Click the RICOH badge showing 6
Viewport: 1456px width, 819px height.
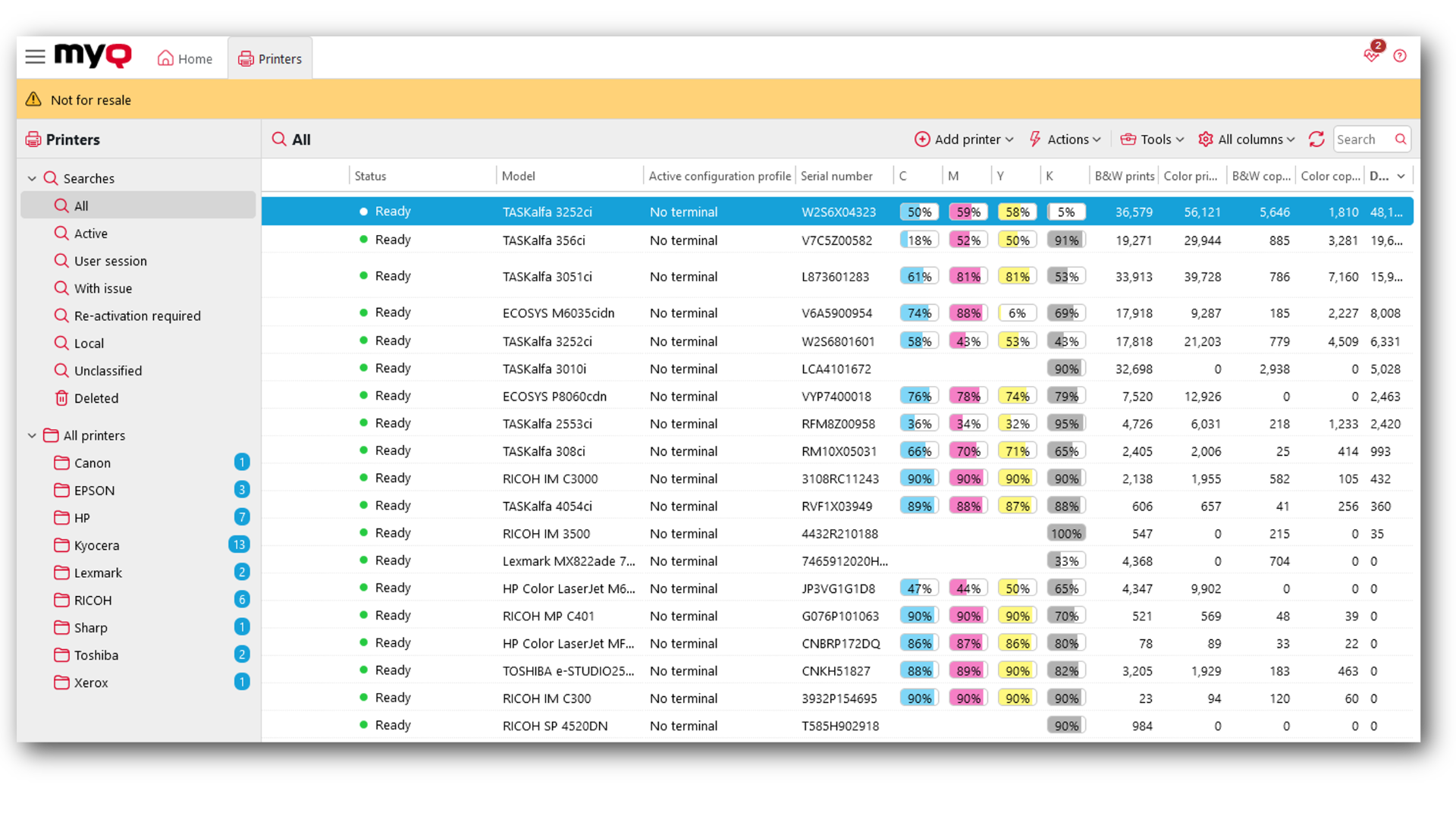click(x=242, y=599)
